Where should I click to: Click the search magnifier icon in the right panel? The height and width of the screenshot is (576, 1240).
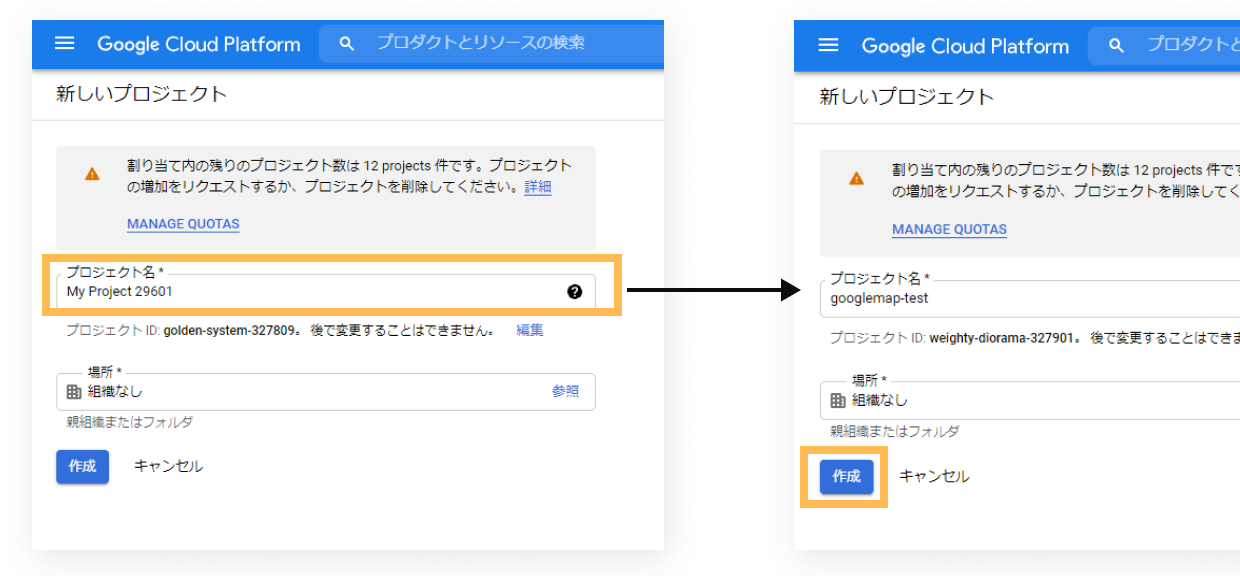1117,45
